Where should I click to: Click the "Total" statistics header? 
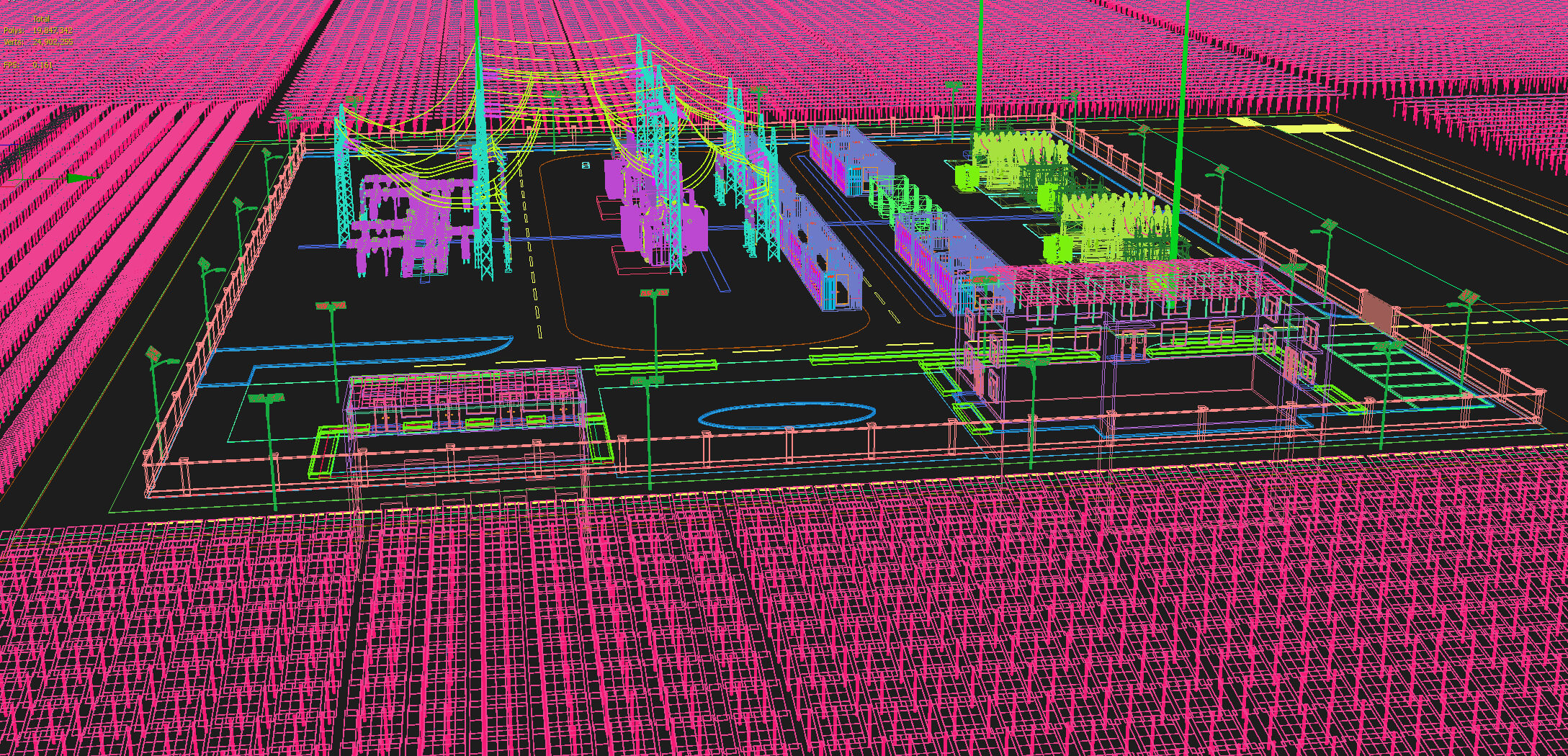[40, 19]
